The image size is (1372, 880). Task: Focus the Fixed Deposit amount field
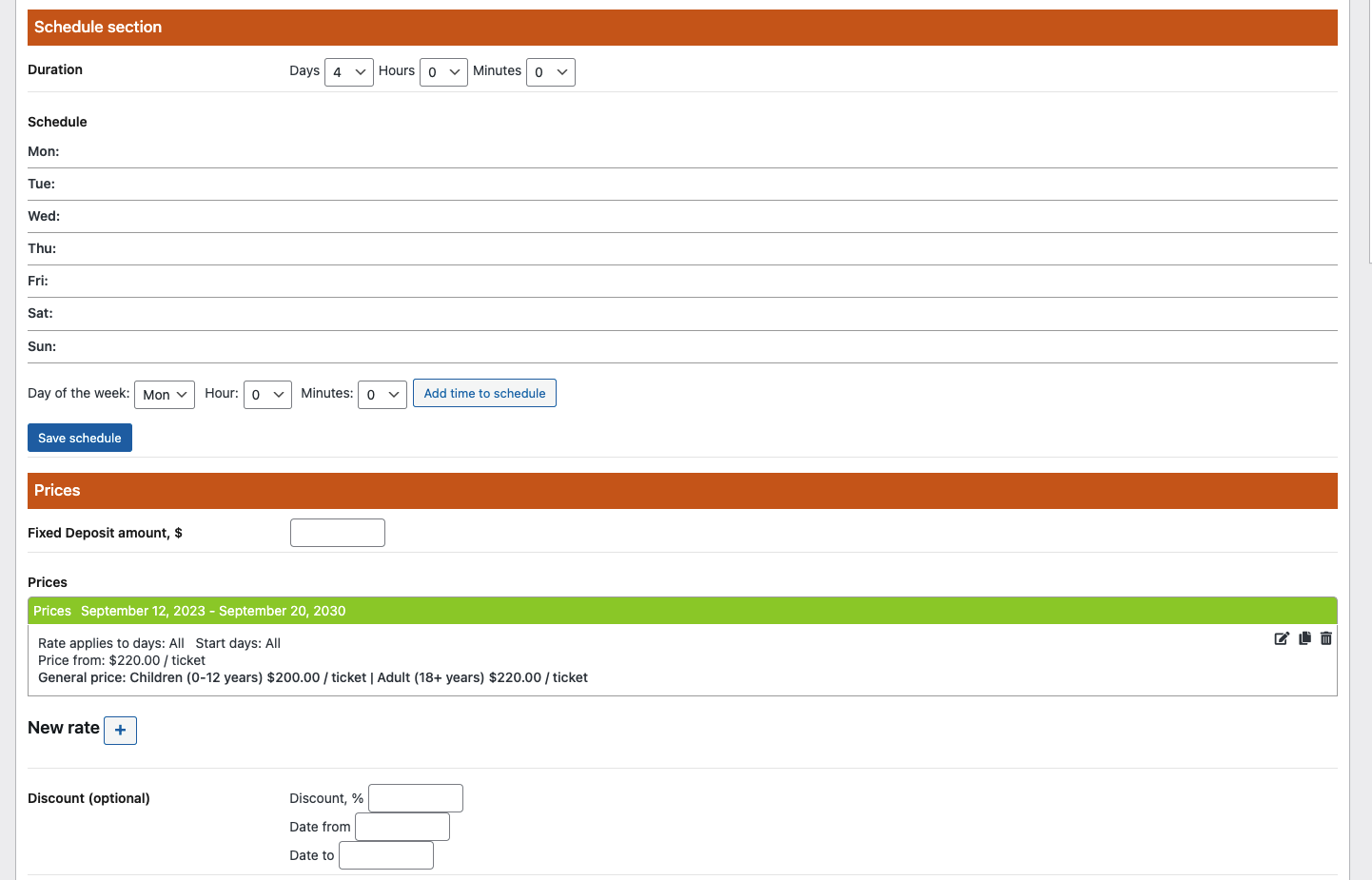[338, 533]
